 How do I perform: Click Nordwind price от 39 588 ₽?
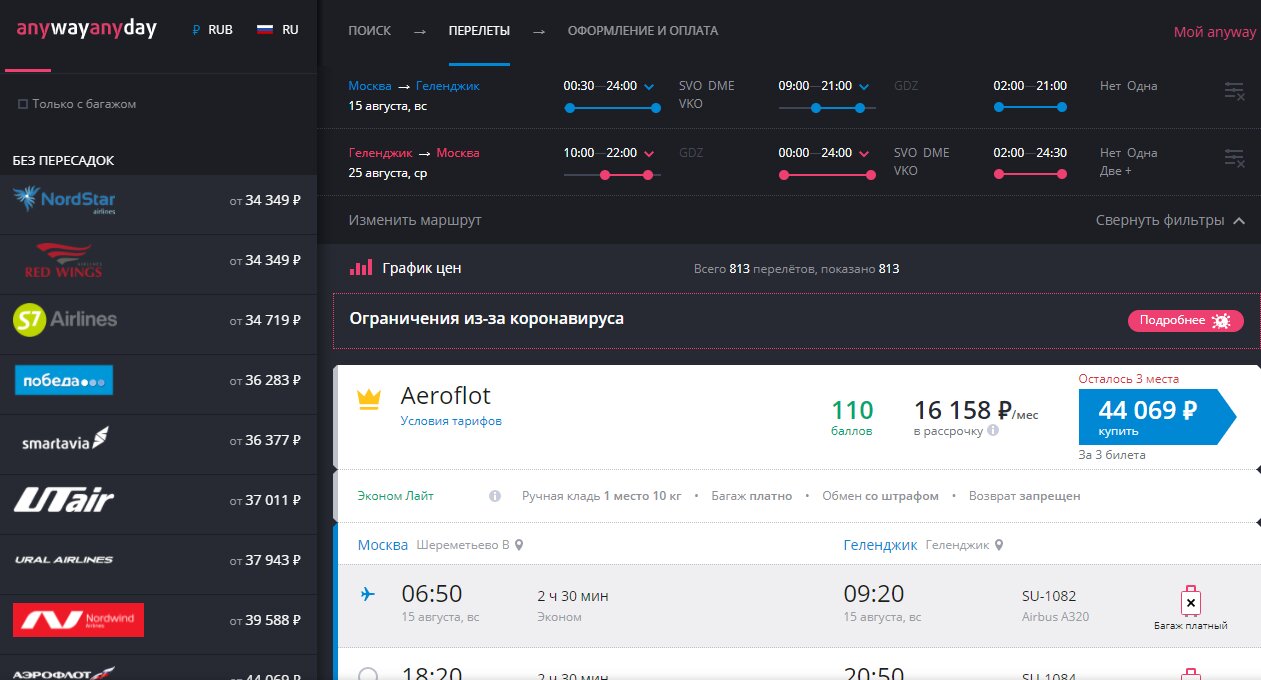click(265, 619)
